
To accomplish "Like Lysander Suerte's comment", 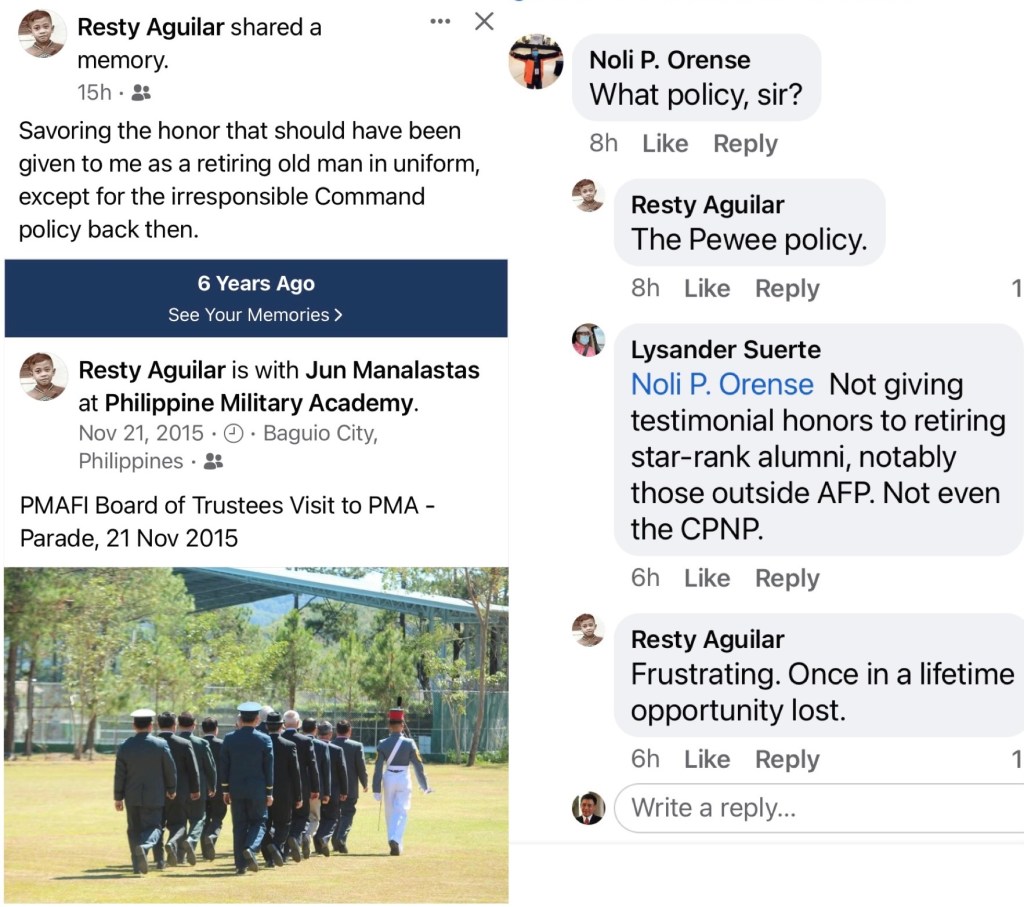I will [707, 579].
